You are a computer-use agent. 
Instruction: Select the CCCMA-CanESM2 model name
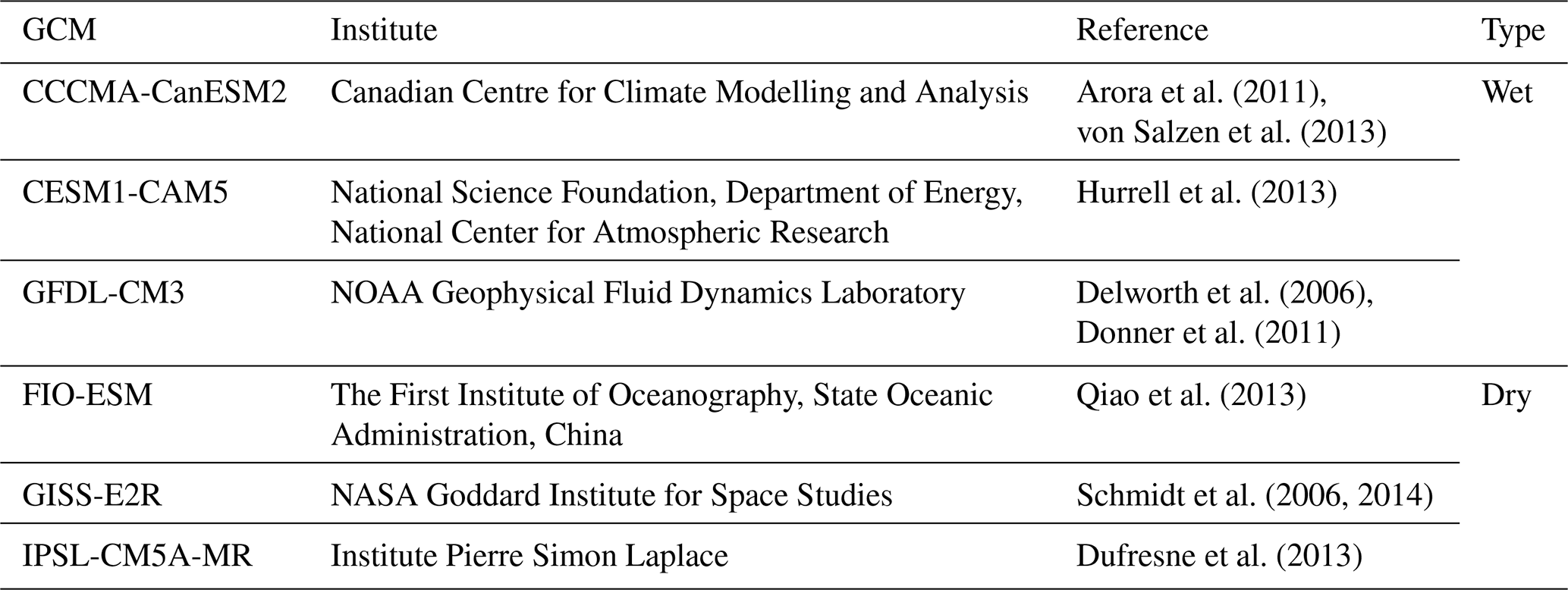point(155,93)
